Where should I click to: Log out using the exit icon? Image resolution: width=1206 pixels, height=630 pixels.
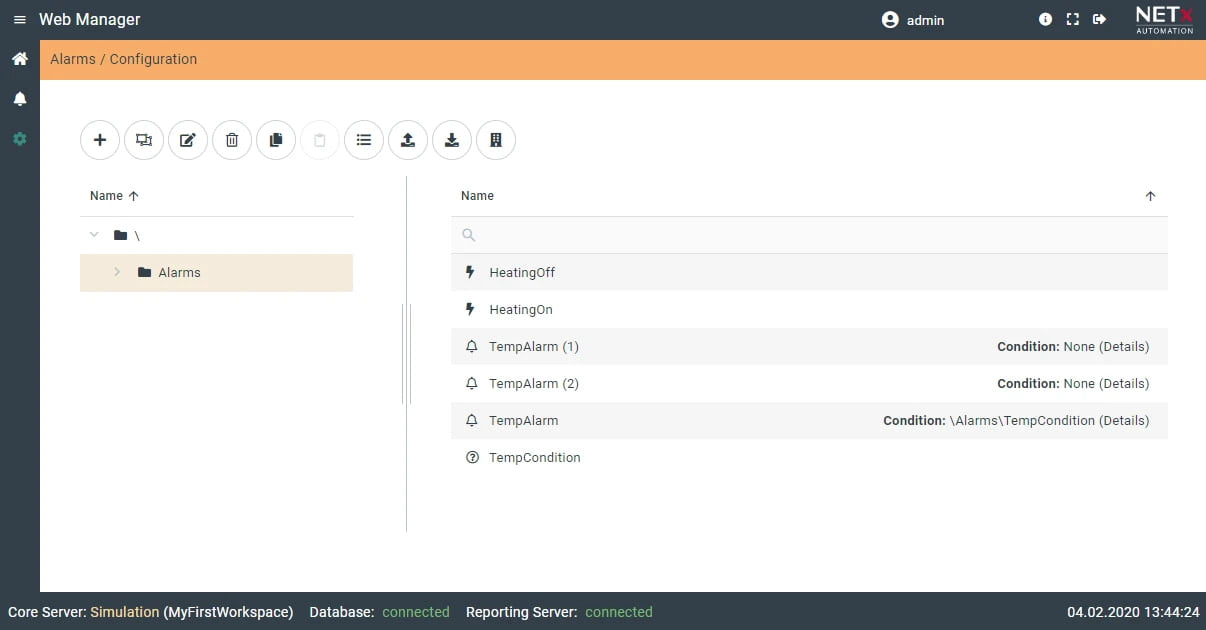pyautogui.click(x=1099, y=19)
